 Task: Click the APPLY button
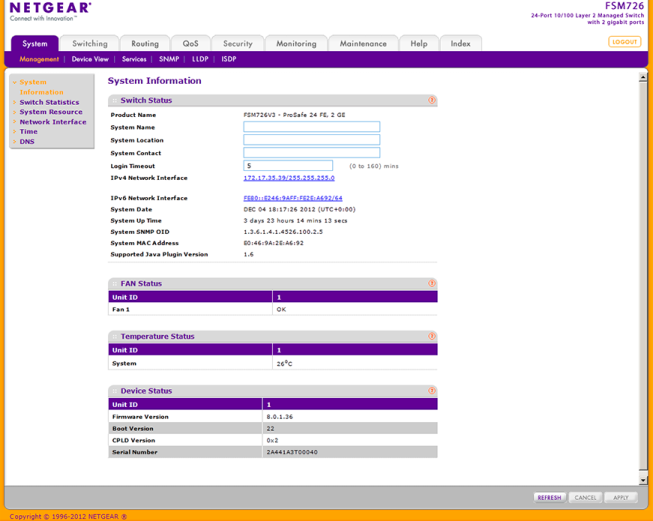(621, 498)
